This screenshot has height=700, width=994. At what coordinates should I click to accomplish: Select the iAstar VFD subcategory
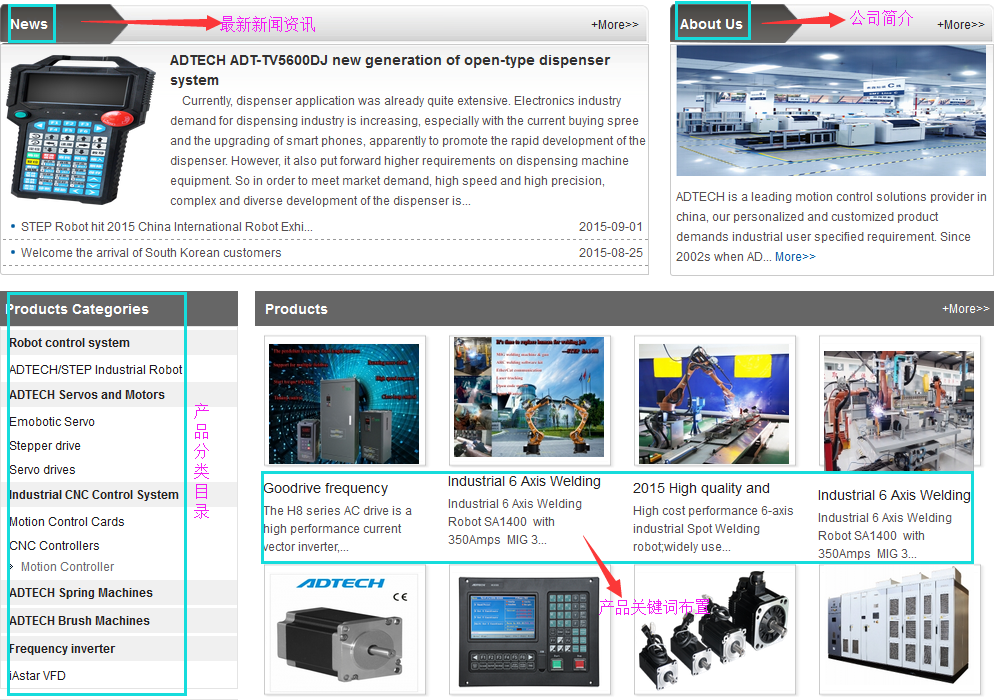point(37,676)
